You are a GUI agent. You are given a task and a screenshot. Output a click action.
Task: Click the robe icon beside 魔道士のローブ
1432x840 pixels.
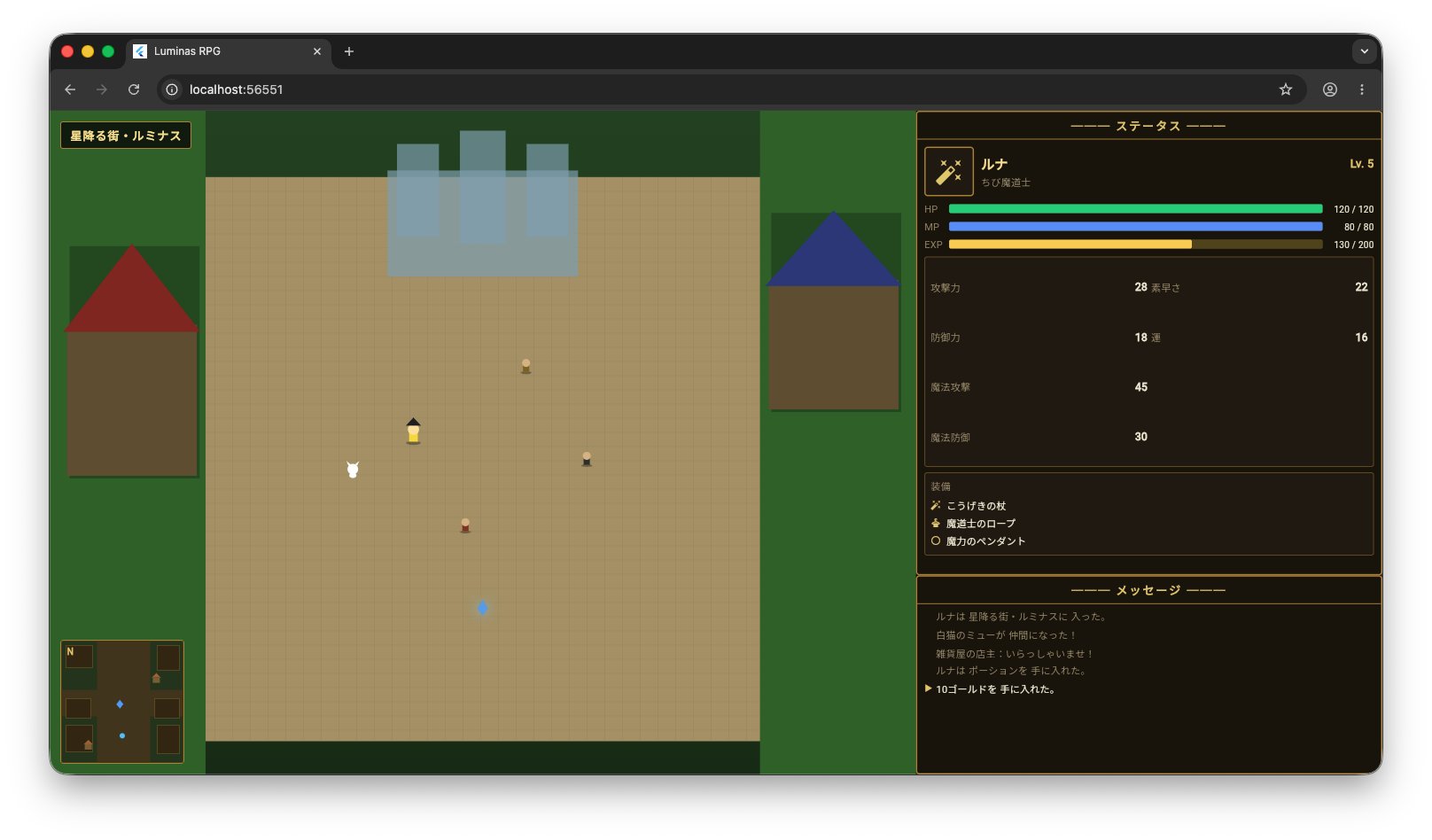point(936,523)
